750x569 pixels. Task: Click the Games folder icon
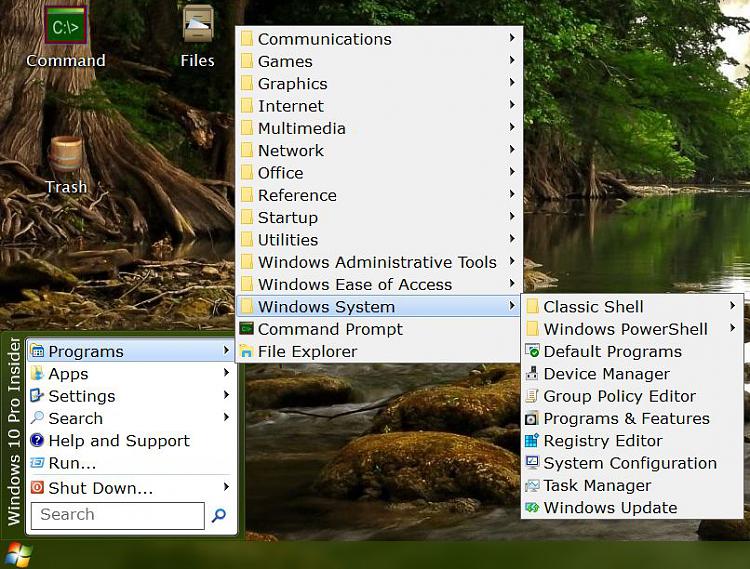(x=247, y=61)
